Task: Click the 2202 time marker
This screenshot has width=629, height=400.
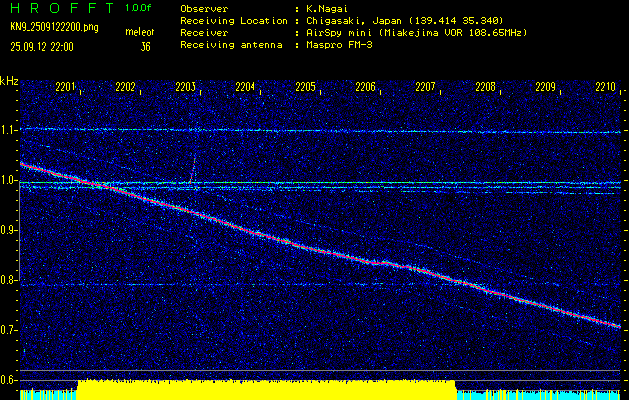Action: pos(125,87)
